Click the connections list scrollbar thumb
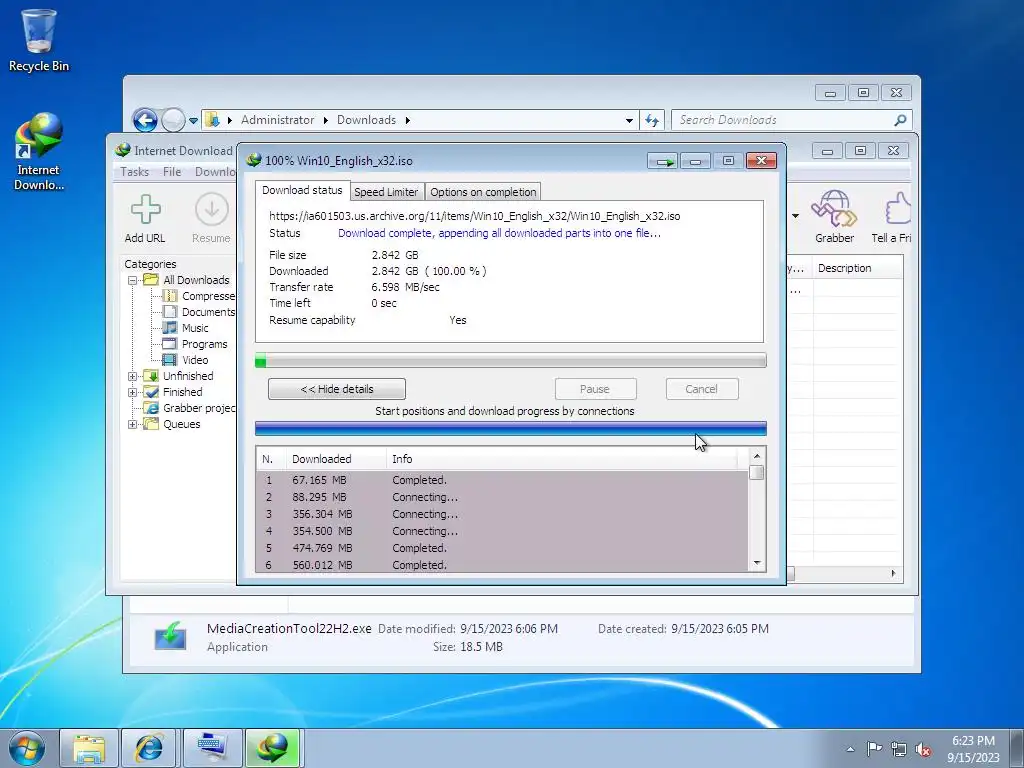Viewport: 1024px width, 768px height. [x=757, y=472]
